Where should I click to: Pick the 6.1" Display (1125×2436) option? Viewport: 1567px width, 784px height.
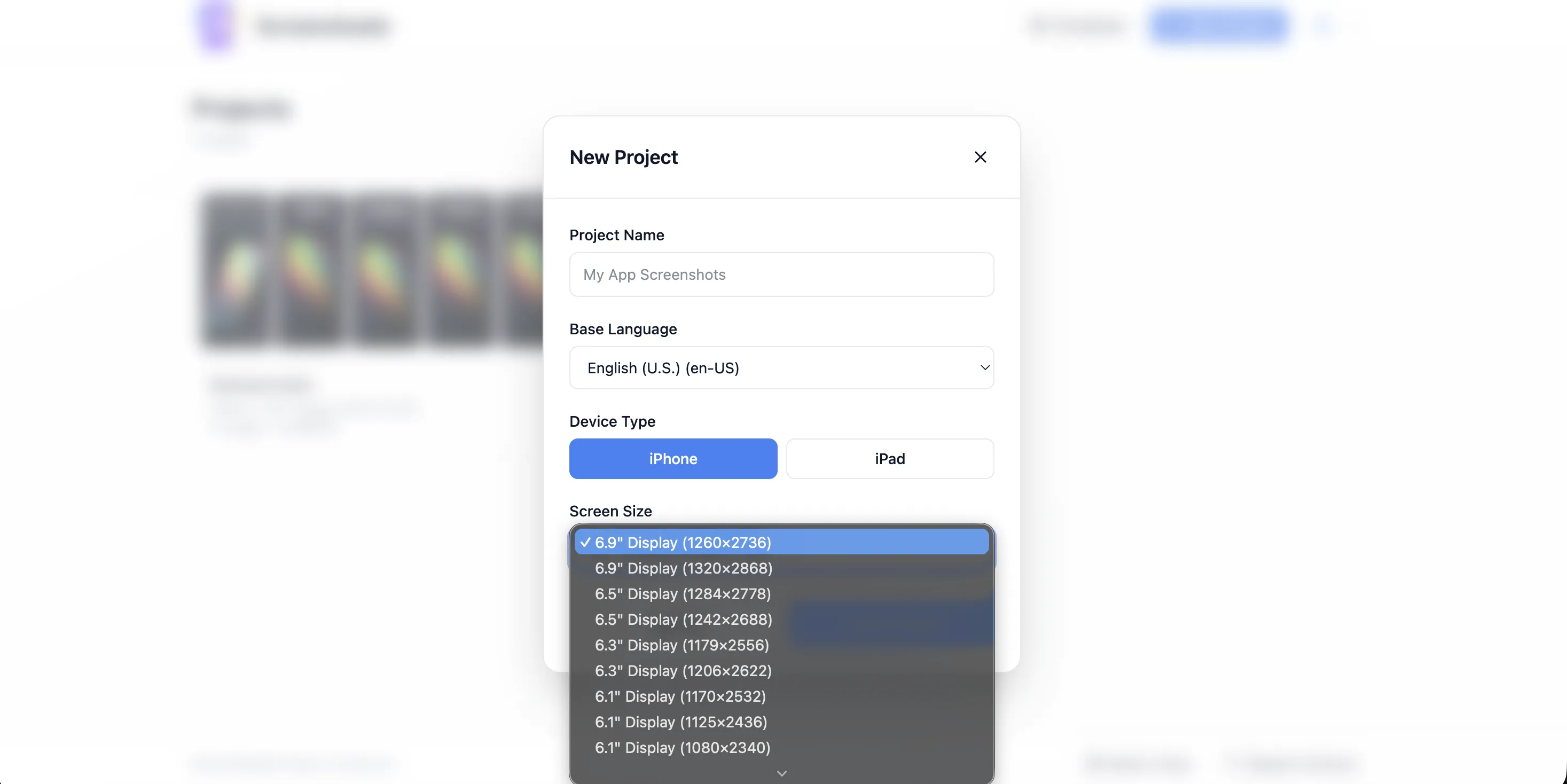tap(680, 723)
